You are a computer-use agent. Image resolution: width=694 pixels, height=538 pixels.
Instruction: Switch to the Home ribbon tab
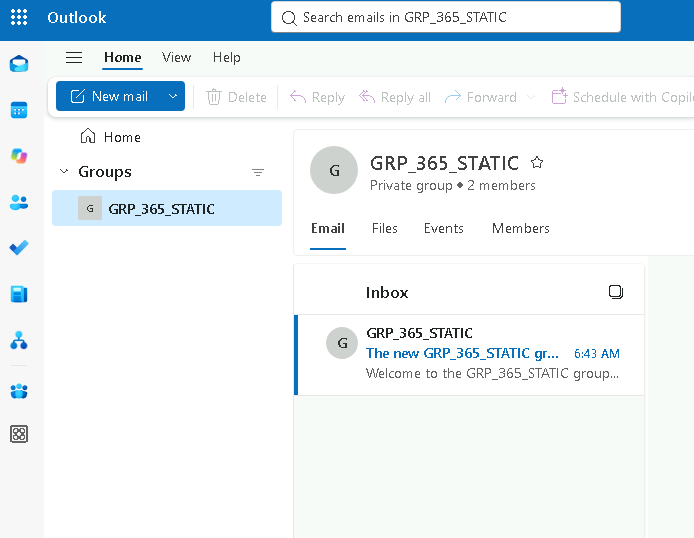[123, 58]
